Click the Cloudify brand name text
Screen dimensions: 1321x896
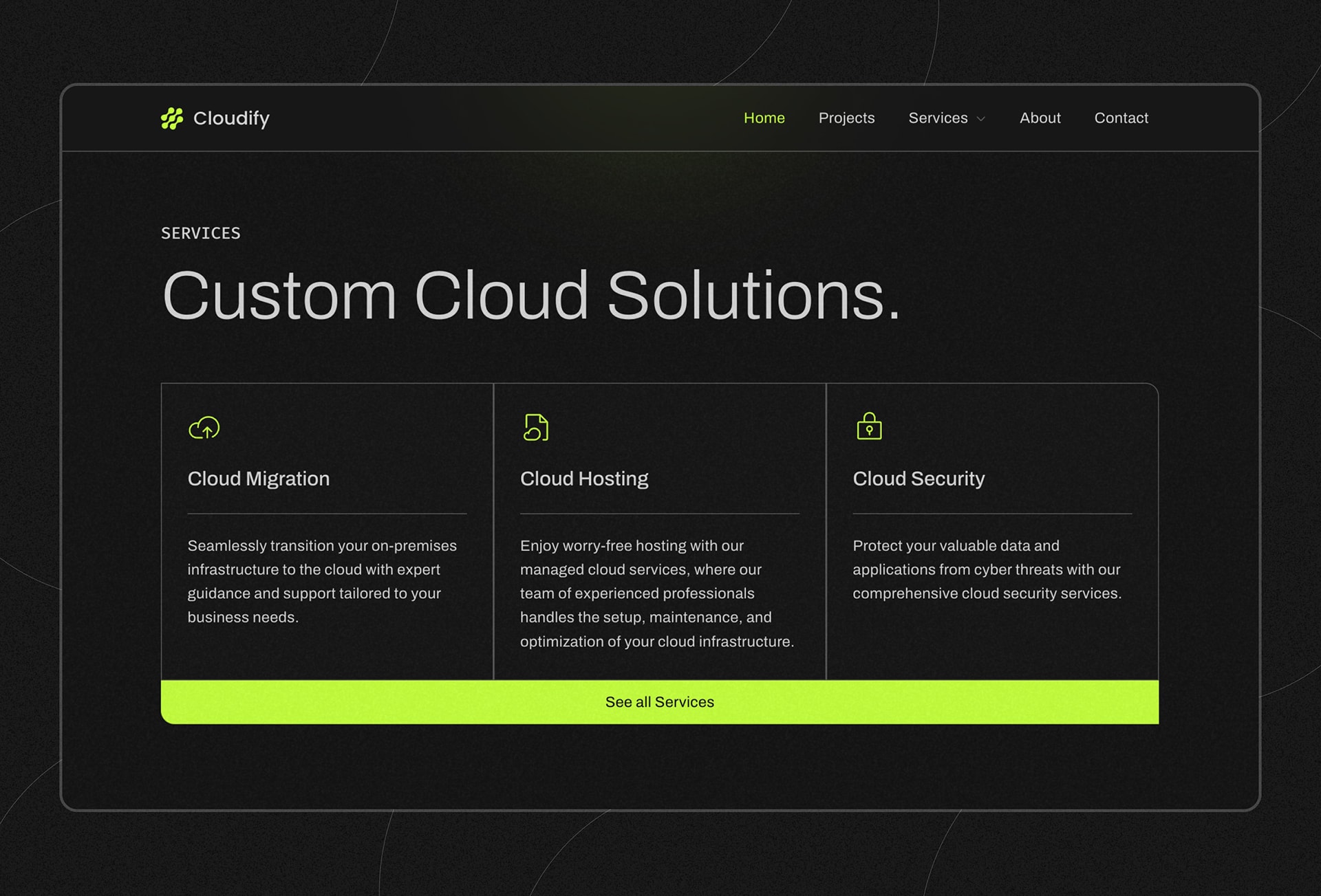[x=231, y=118]
